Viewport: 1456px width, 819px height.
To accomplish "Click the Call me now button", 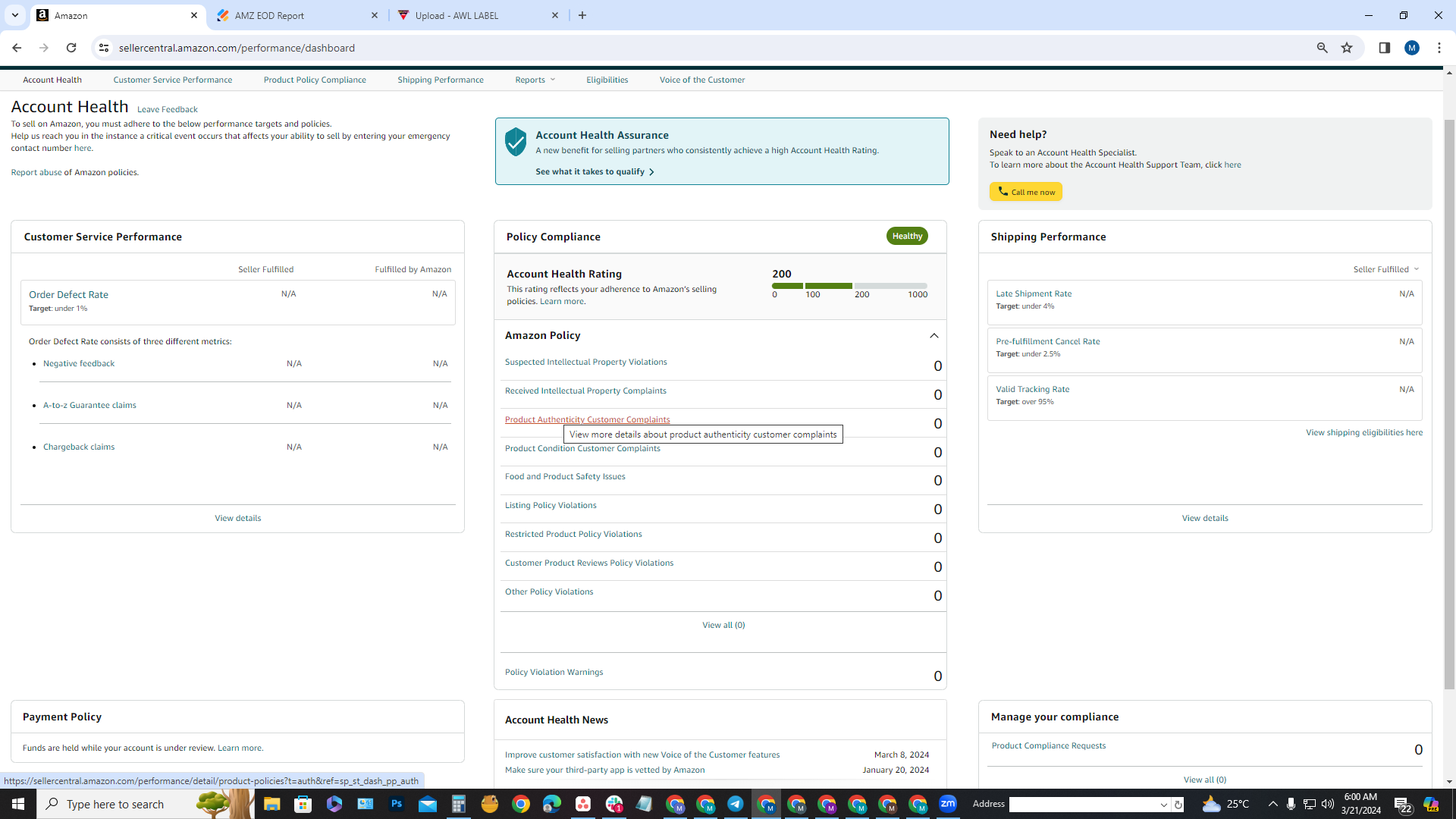I will tap(1025, 192).
